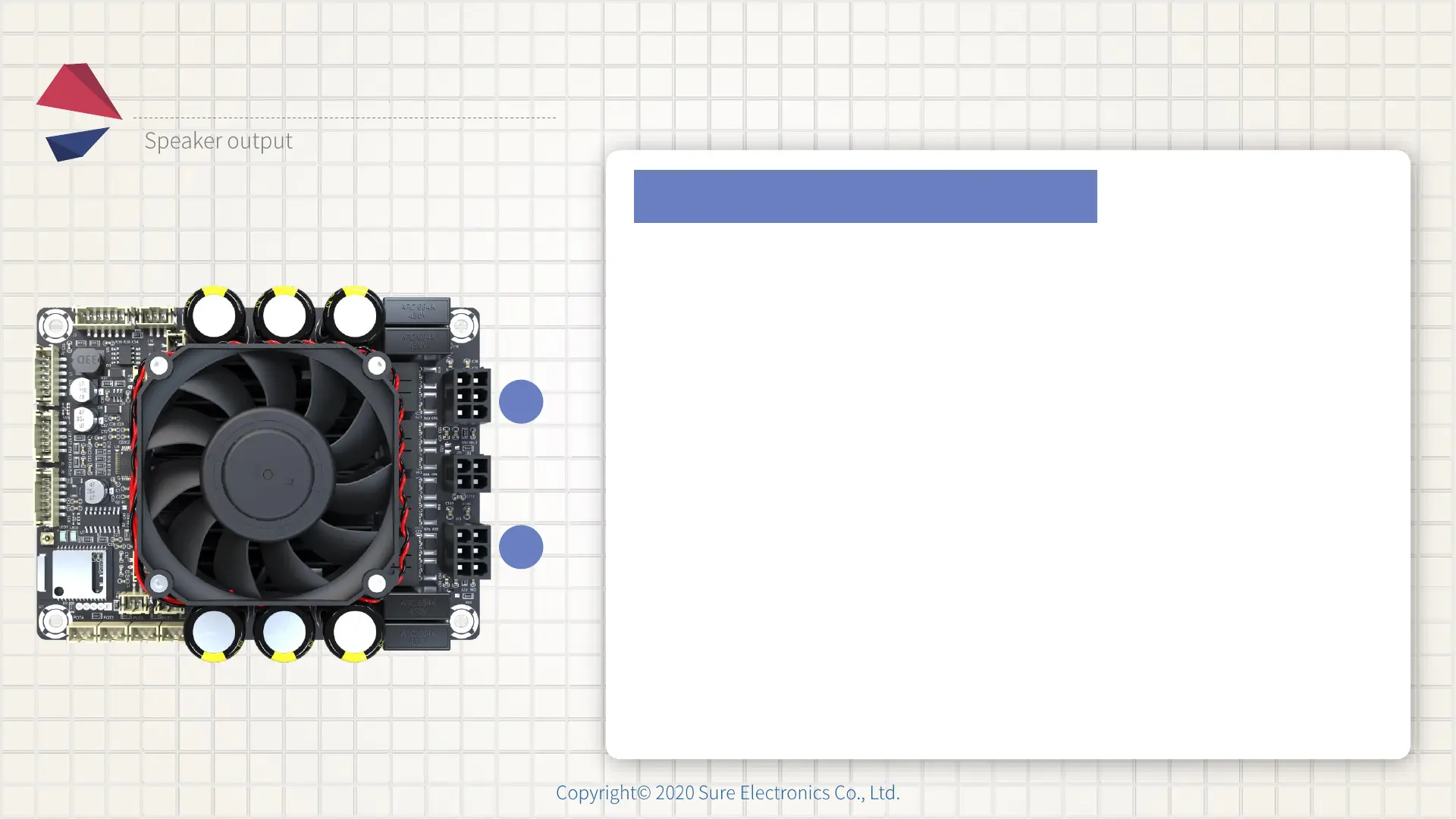Click the upper blue circle marker
Viewport: 1456px width, 819px height.
(x=521, y=401)
